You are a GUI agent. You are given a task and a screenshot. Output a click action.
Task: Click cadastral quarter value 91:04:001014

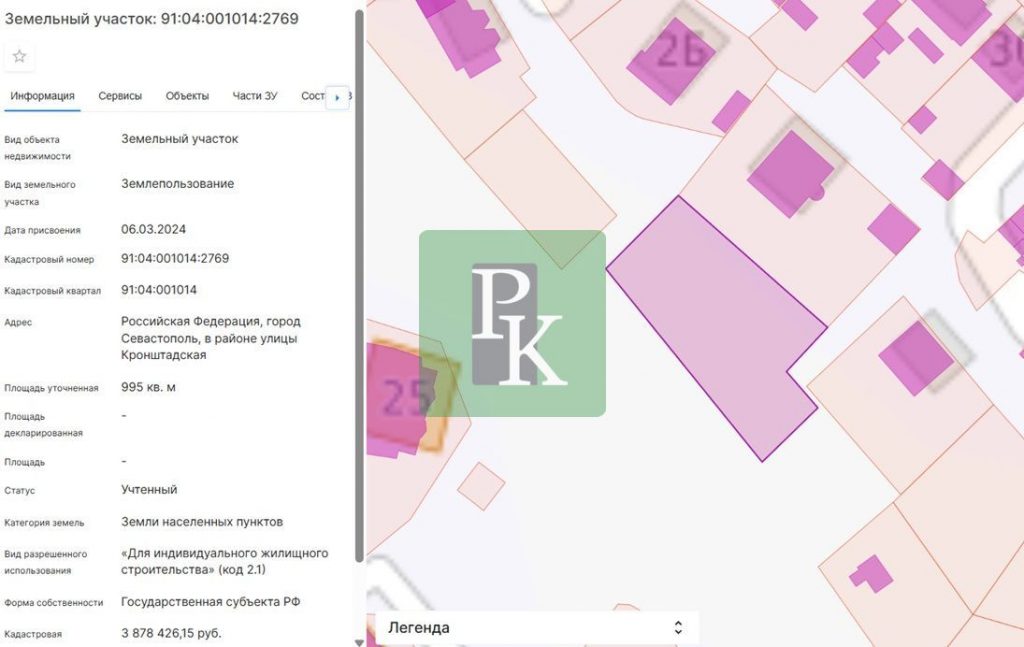tap(159, 290)
